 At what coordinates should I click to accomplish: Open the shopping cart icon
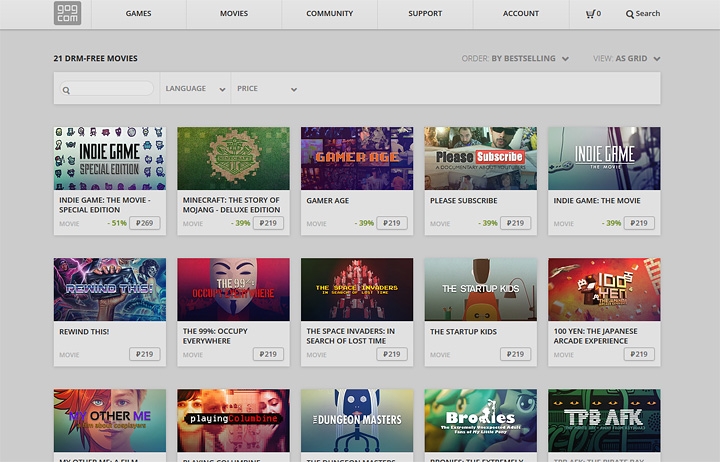(x=592, y=14)
